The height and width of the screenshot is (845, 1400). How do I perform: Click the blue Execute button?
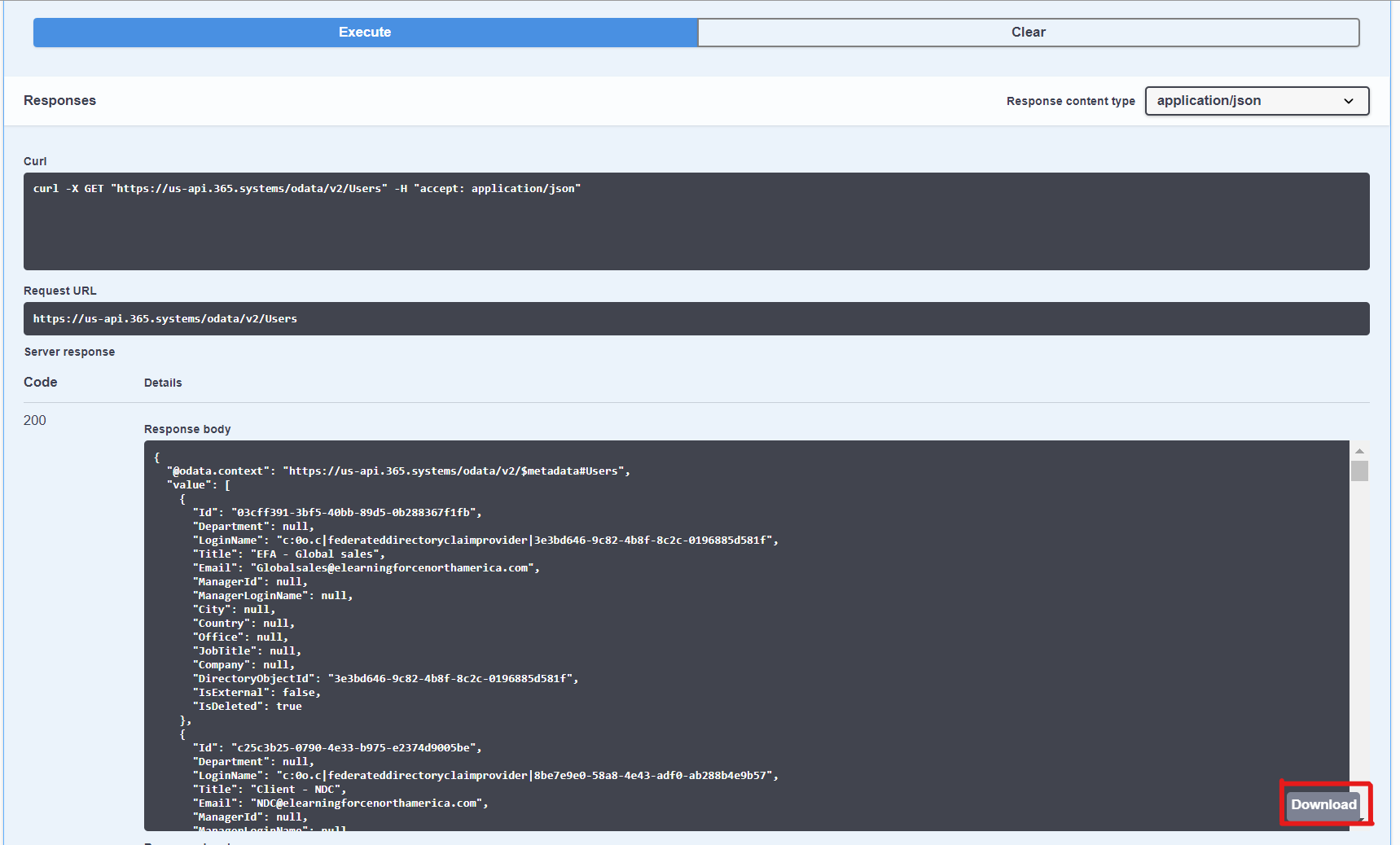coord(365,33)
